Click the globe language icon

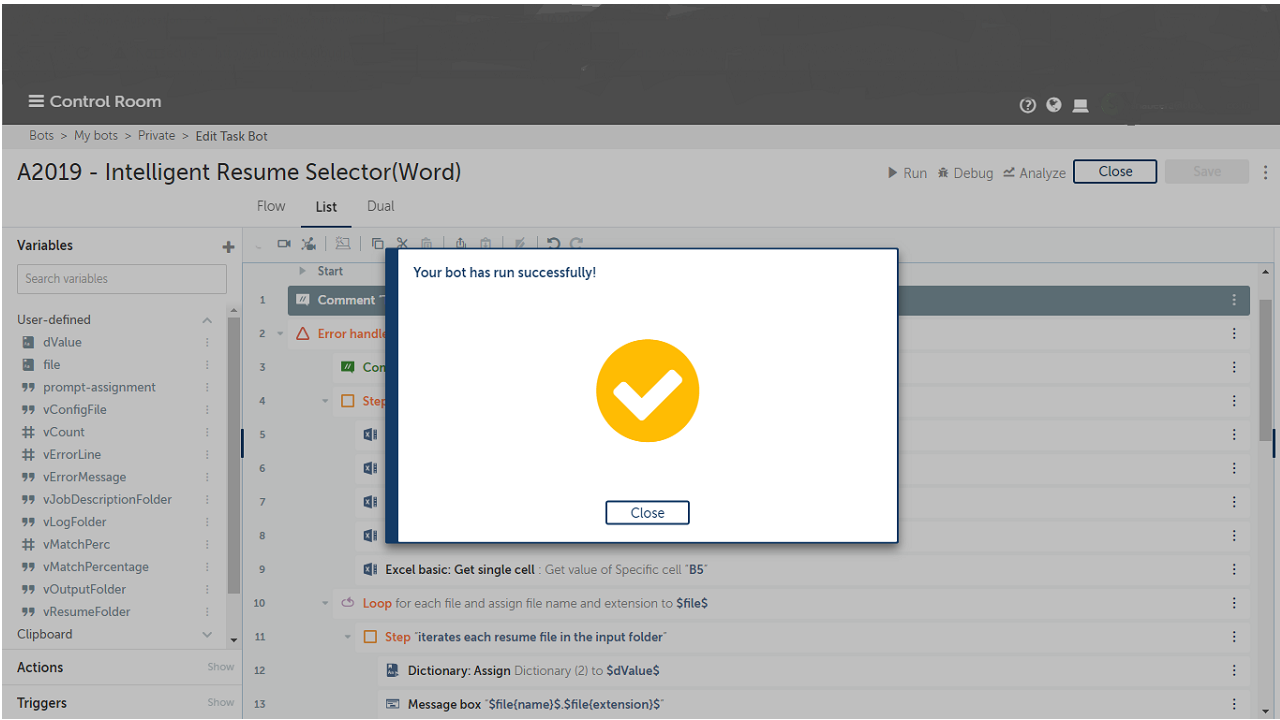point(1053,105)
